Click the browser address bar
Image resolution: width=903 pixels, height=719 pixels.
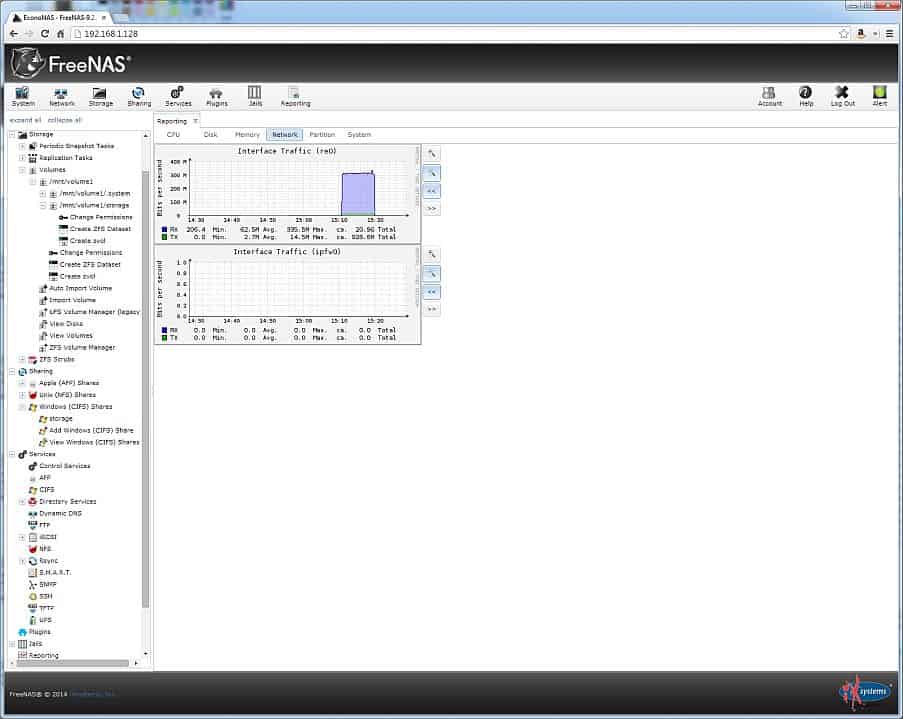(x=455, y=33)
